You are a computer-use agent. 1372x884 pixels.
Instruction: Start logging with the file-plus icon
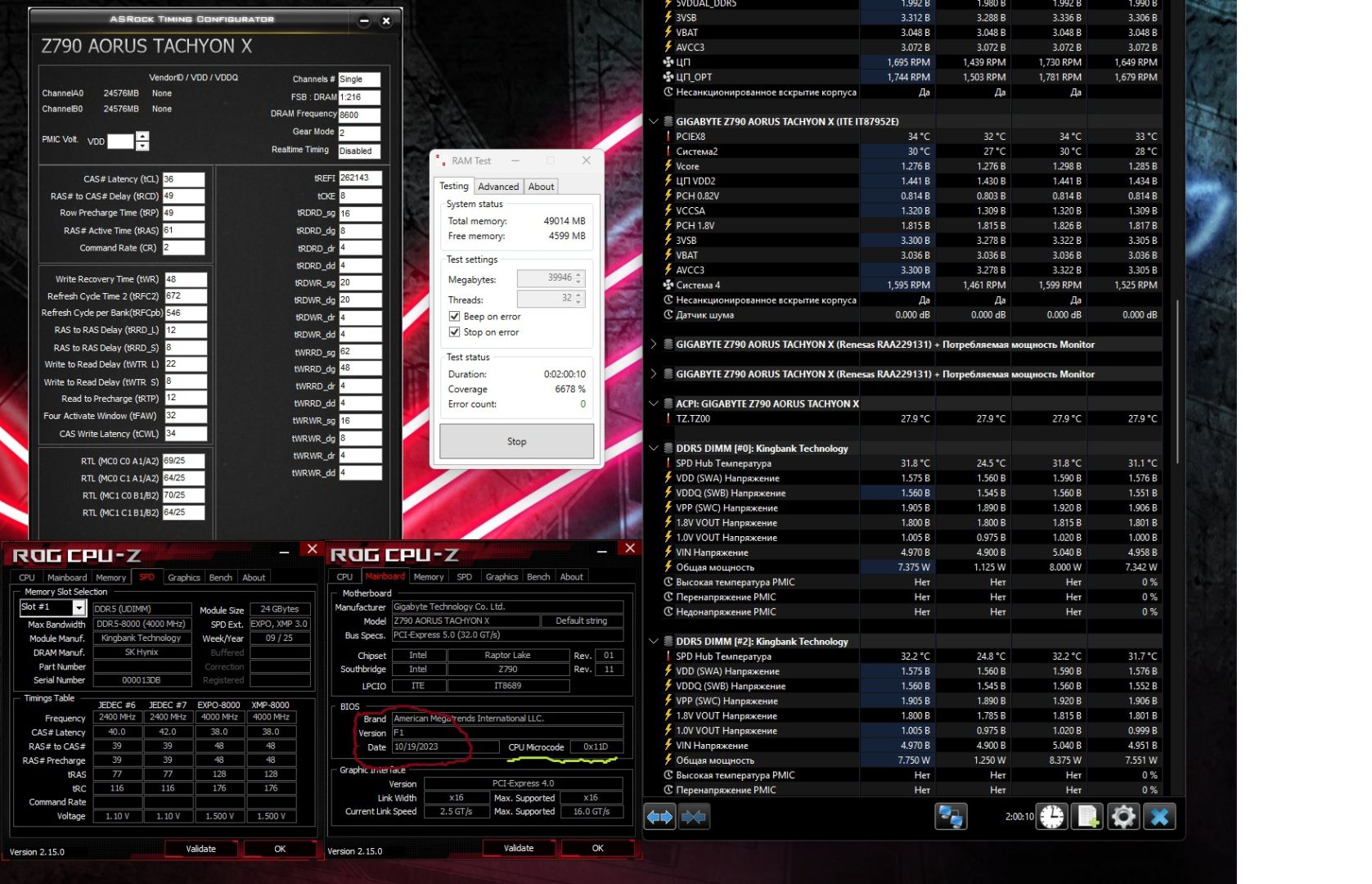click(x=1088, y=816)
